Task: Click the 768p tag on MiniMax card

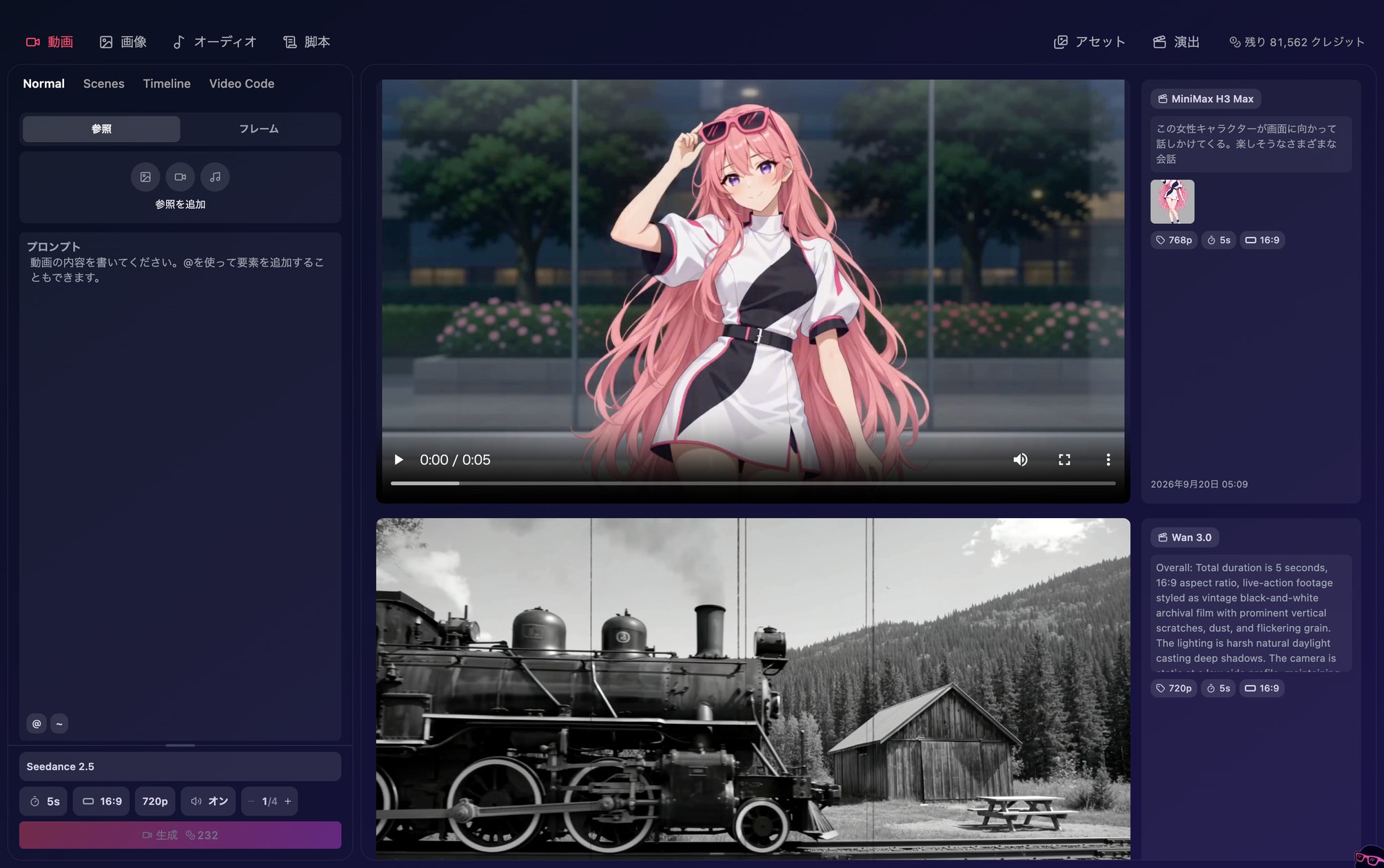Action: click(1174, 240)
